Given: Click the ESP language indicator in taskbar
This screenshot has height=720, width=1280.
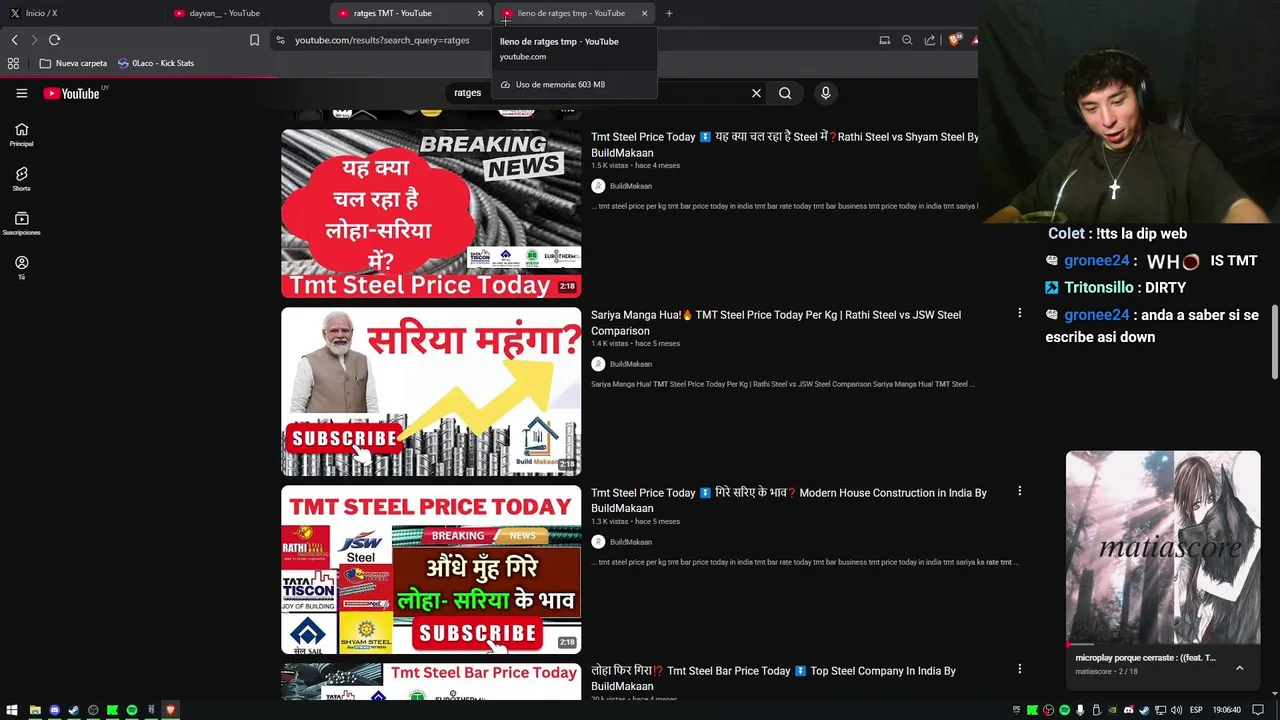Looking at the screenshot, I should (1196, 710).
